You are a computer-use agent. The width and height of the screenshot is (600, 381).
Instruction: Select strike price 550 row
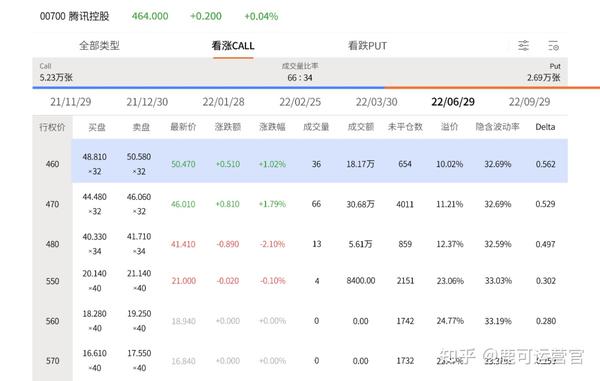[x=300, y=281]
